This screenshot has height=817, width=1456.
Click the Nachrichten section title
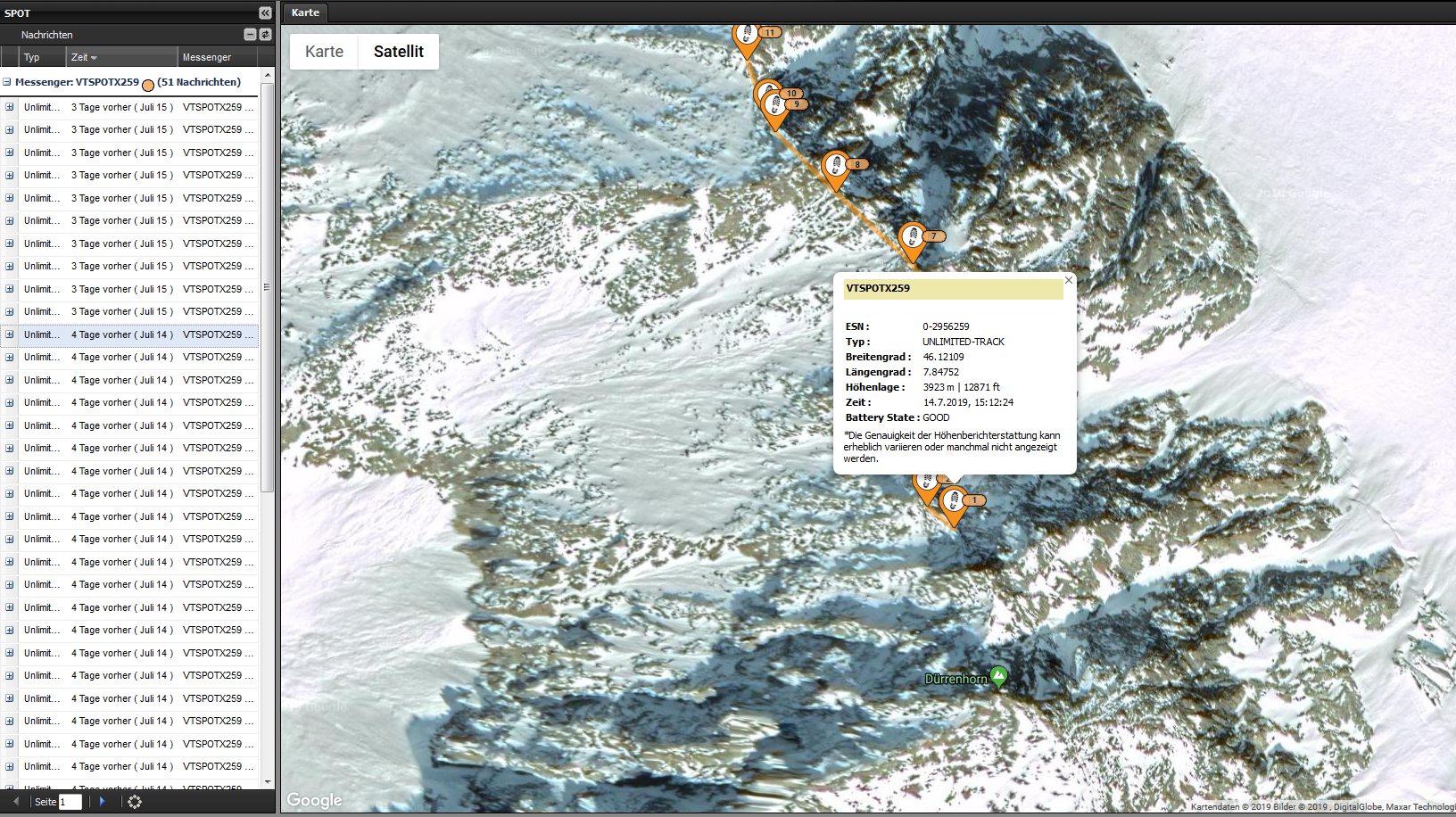point(47,35)
